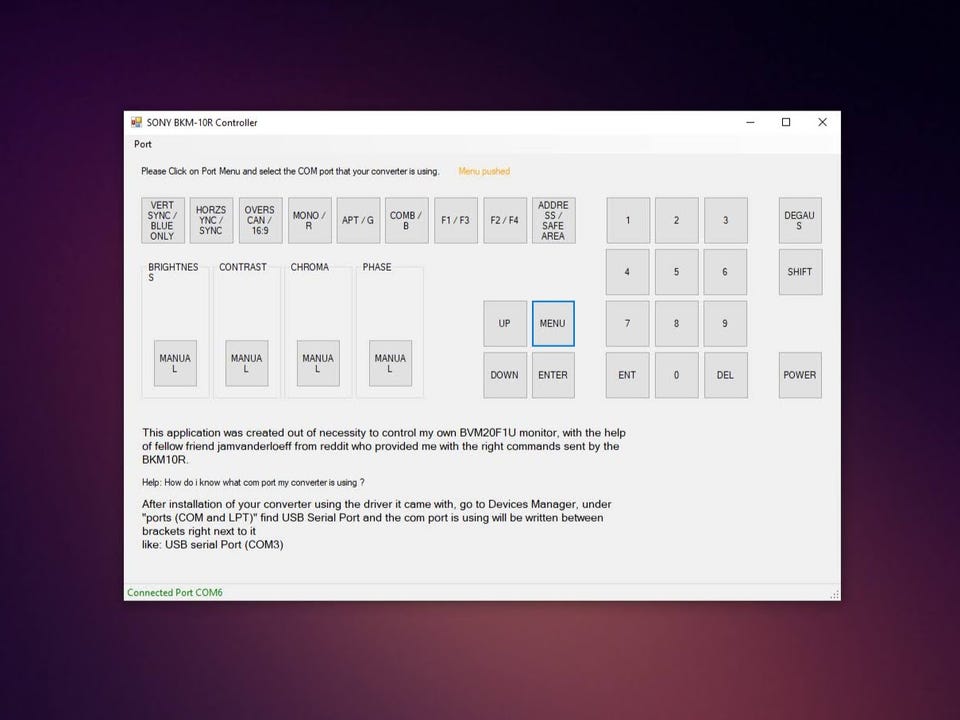Click the COMB / B button
Viewport: 960px width, 720px height.
(x=407, y=220)
